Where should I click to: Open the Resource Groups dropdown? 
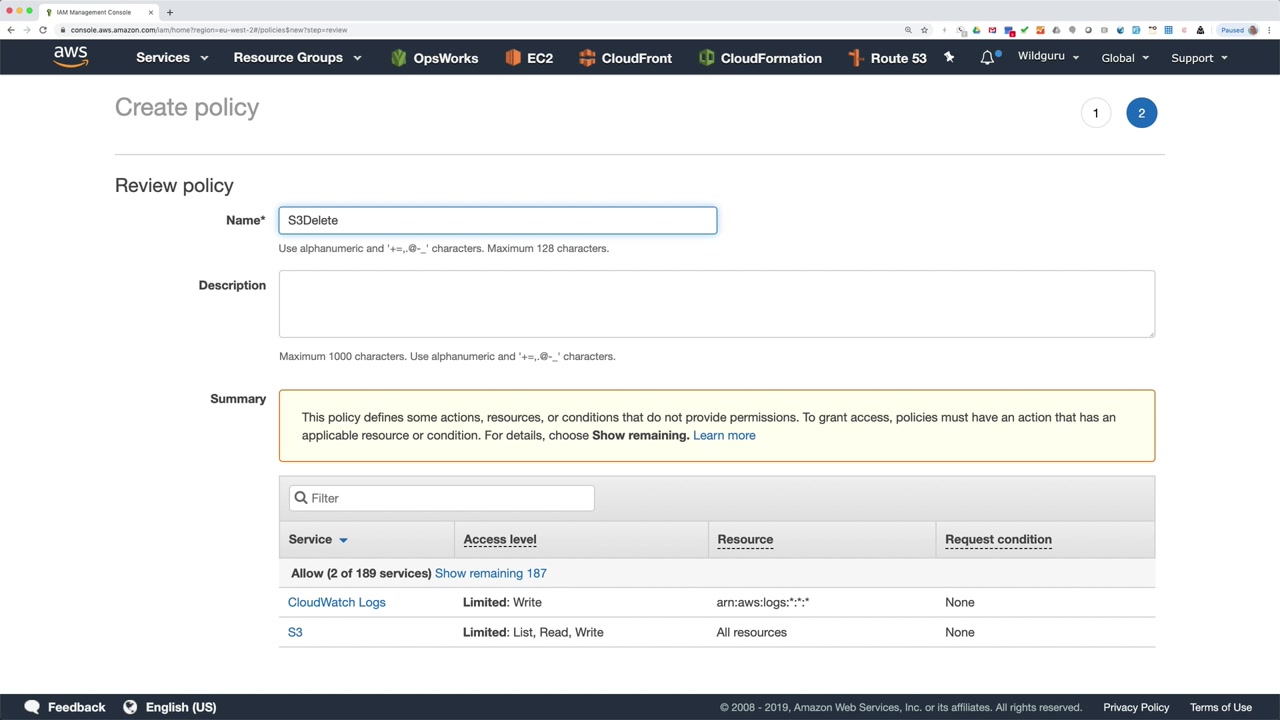(x=297, y=58)
